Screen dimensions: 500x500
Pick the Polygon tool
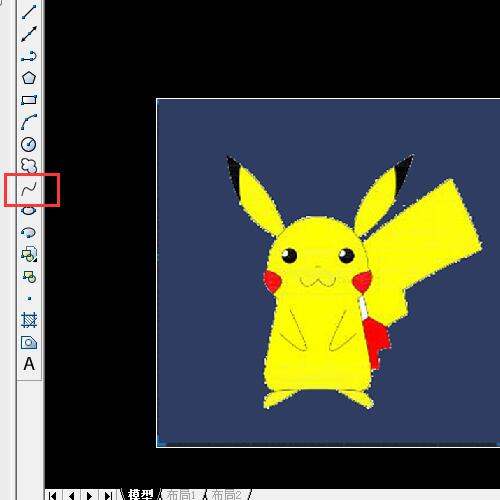tap(29, 78)
